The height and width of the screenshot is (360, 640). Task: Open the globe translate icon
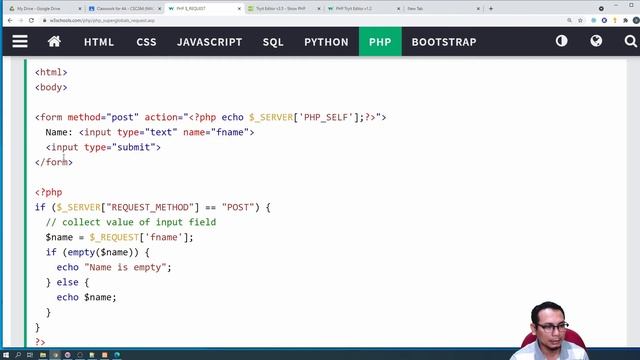(596, 41)
